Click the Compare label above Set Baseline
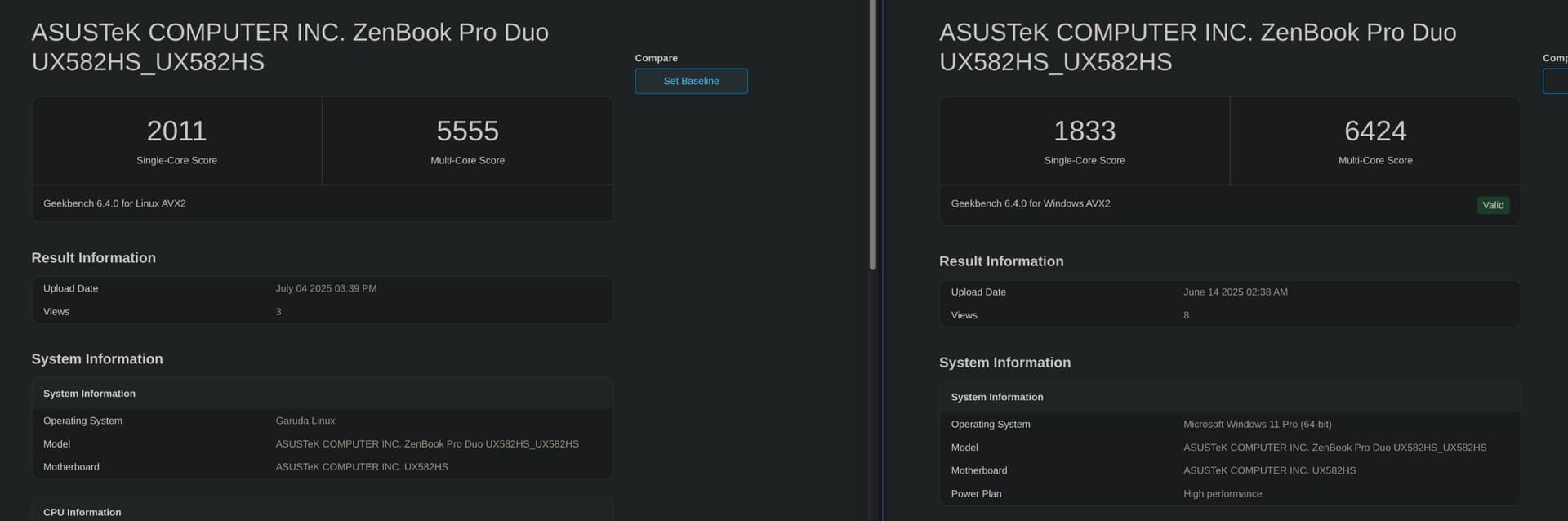1568x521 pixels. 657,58
